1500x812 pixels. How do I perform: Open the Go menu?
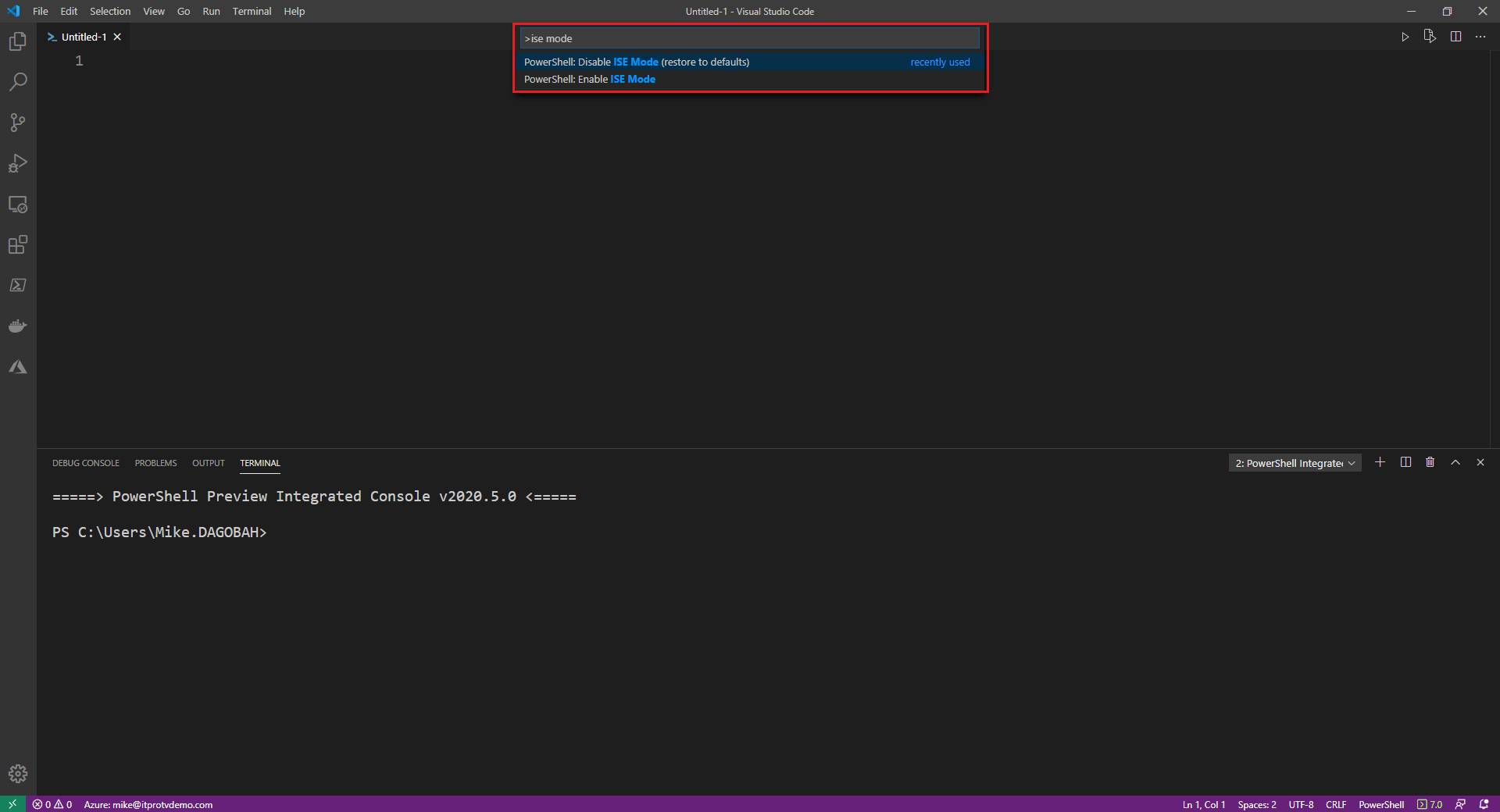pos(184,11)
